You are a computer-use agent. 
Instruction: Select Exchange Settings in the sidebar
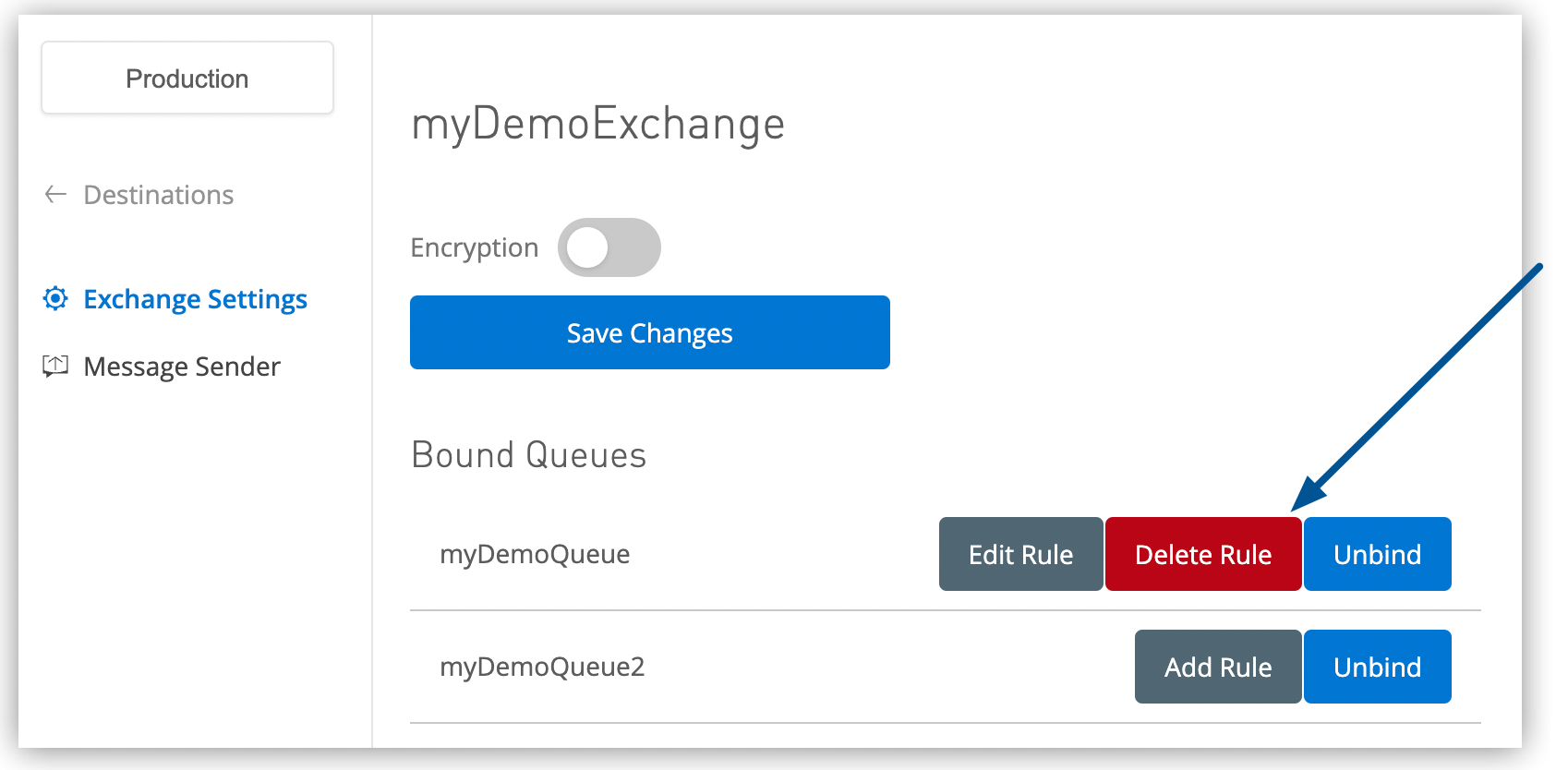(x=195, y=298)
